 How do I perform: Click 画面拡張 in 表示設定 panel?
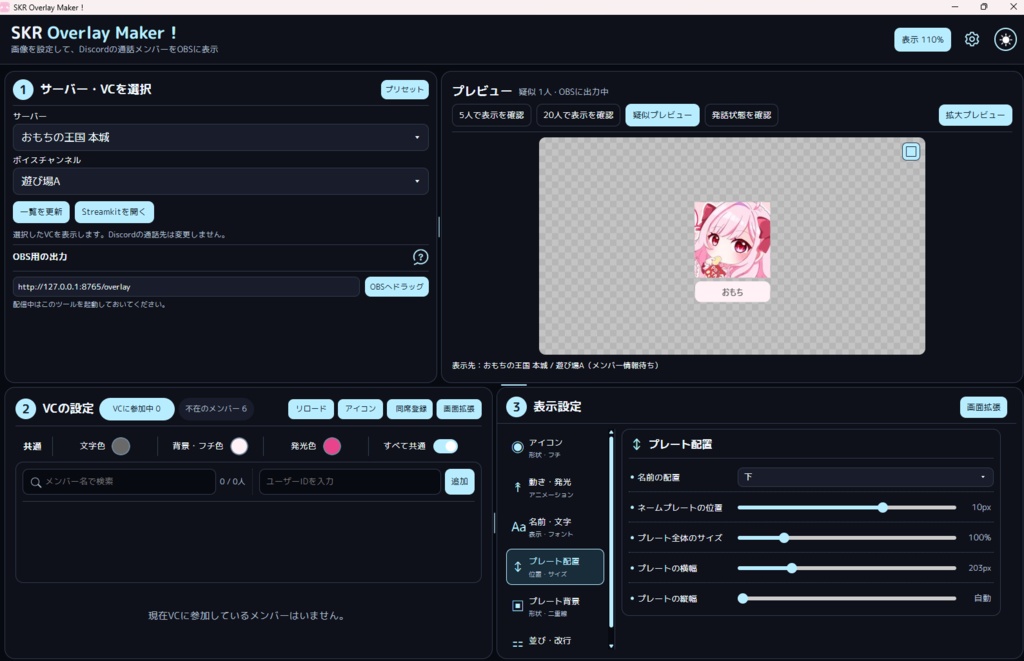click(x=983, y=407)
